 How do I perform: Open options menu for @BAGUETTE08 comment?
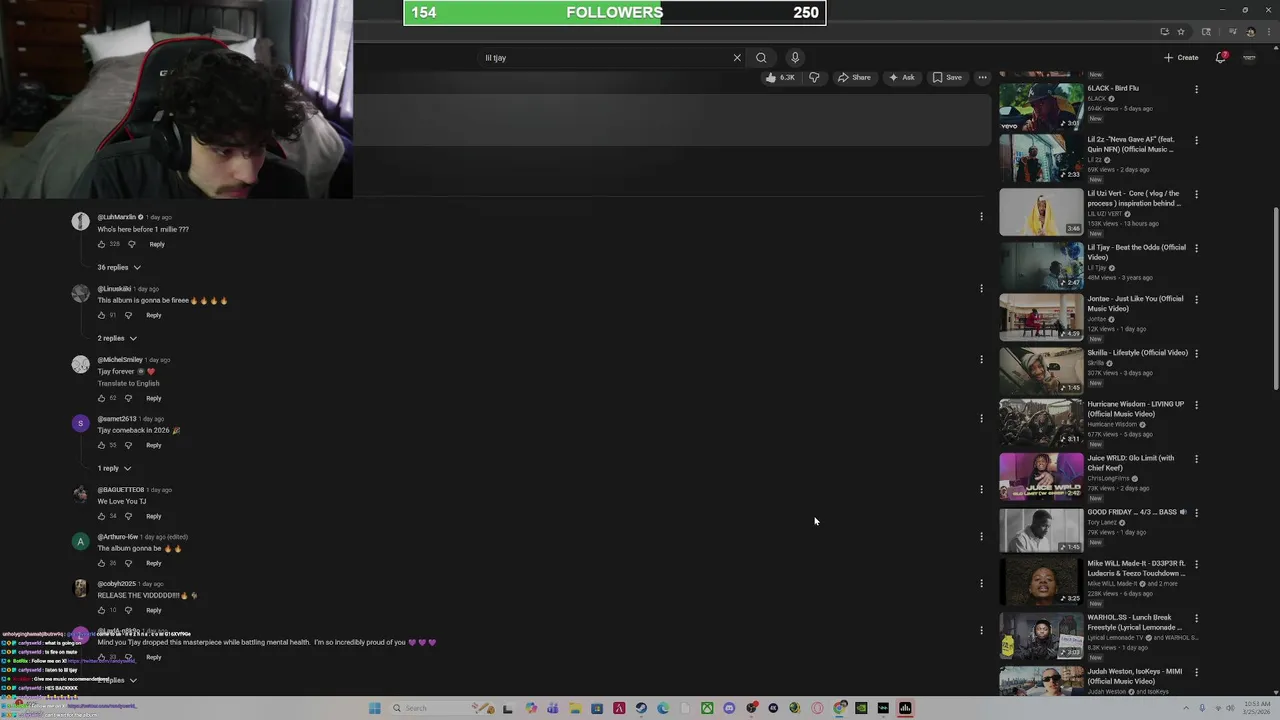coord(981,489)
